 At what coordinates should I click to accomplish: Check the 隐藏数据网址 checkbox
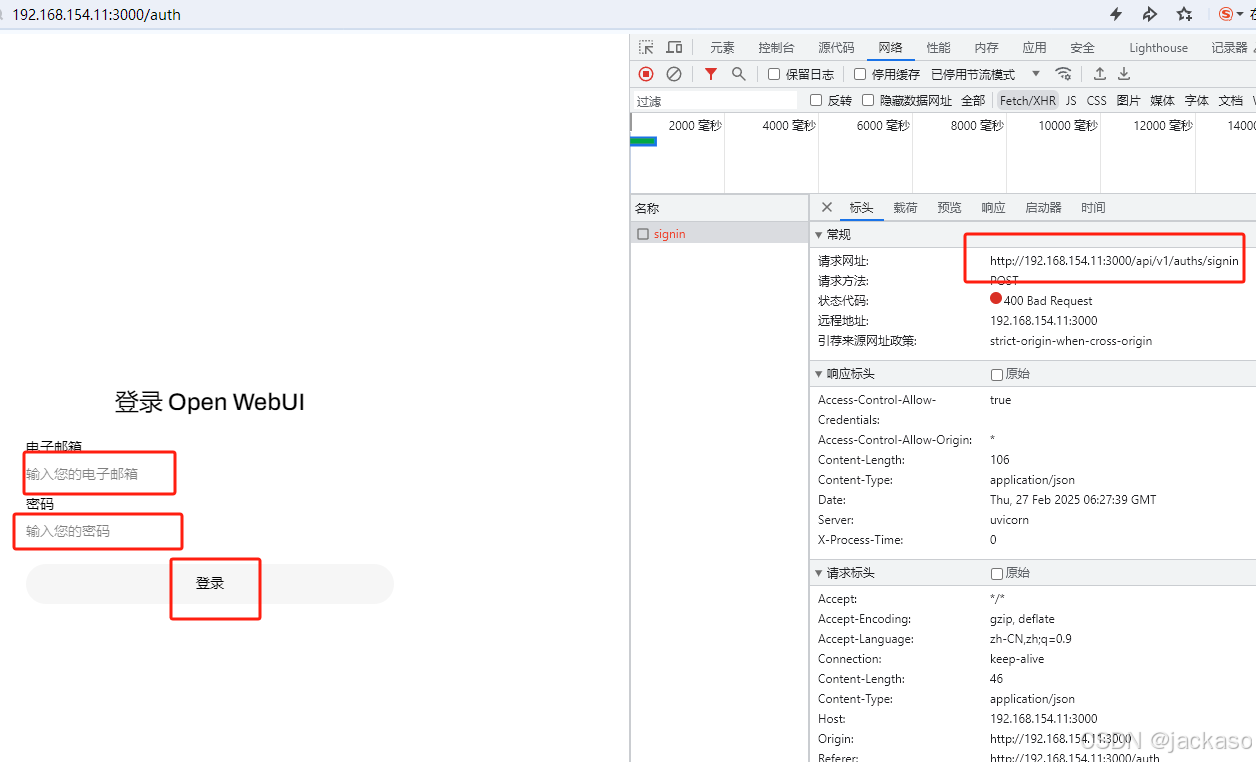(868, 100)
